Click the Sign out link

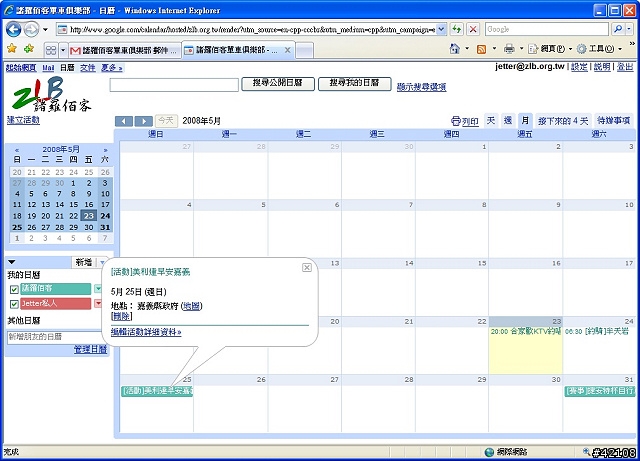[x=625, y=67]
